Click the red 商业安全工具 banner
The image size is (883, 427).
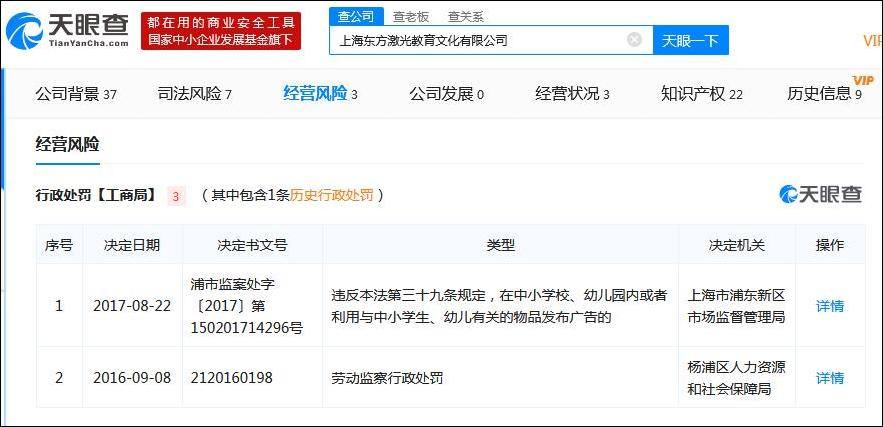click(221, 31)
